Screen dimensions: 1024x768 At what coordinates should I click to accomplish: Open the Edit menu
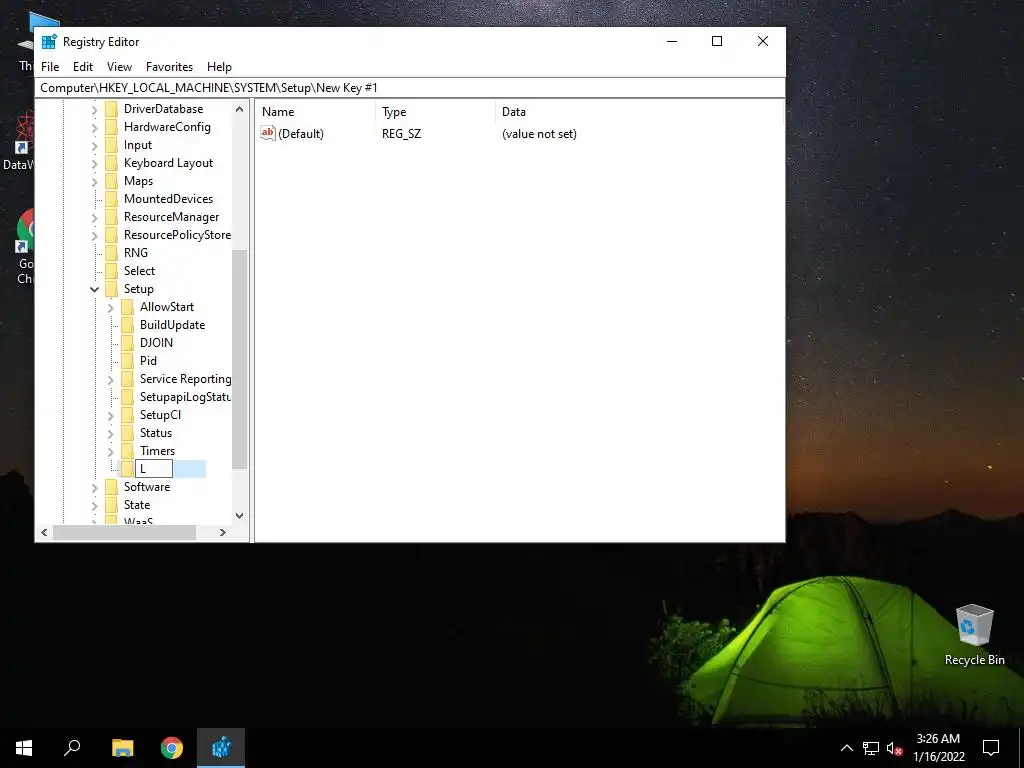click(x=82, y=67)
